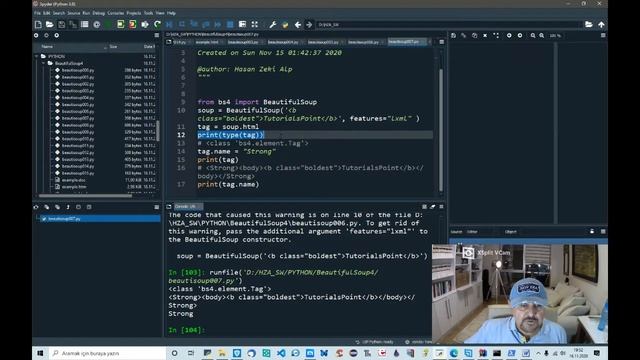Click the @ symbol finder icon
The height and width of the screenshot is (360, 640).
tap(96, 24)
